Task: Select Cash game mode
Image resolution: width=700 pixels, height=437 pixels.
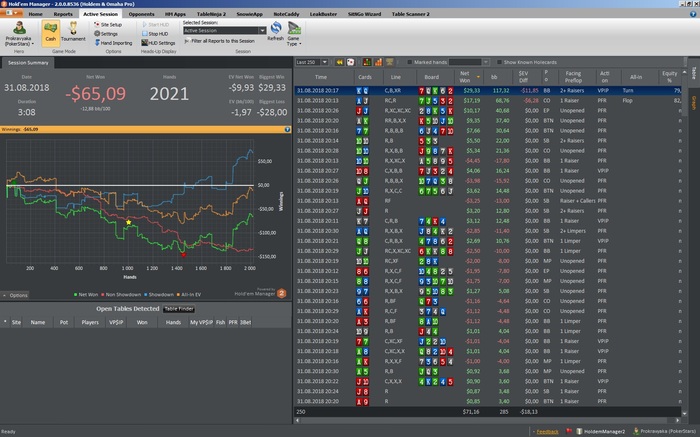Action: (x=51, y=32)
